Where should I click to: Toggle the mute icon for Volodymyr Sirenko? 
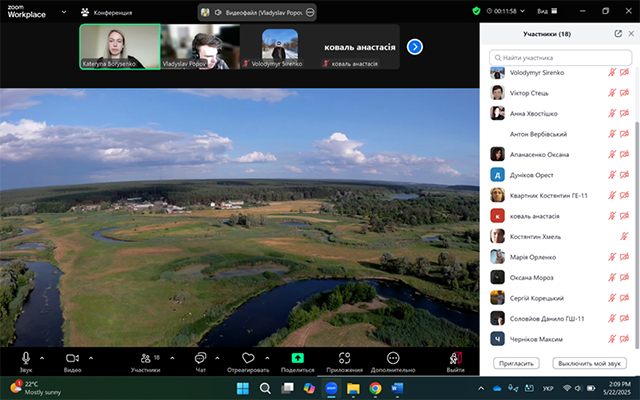click(x=612, y=72)
